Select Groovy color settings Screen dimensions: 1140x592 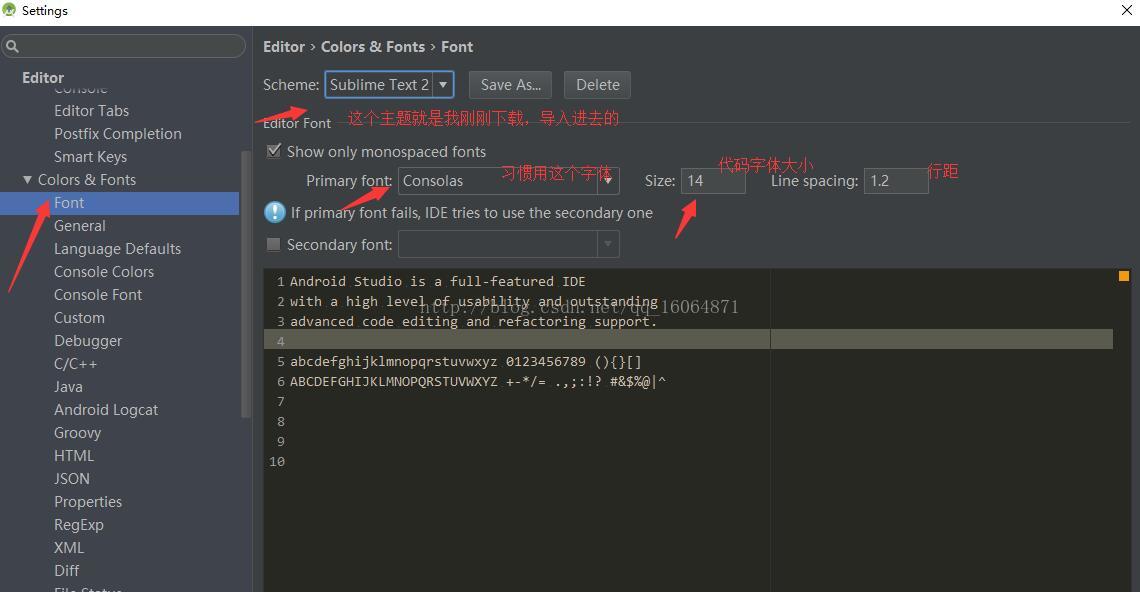tap(77, 433)
